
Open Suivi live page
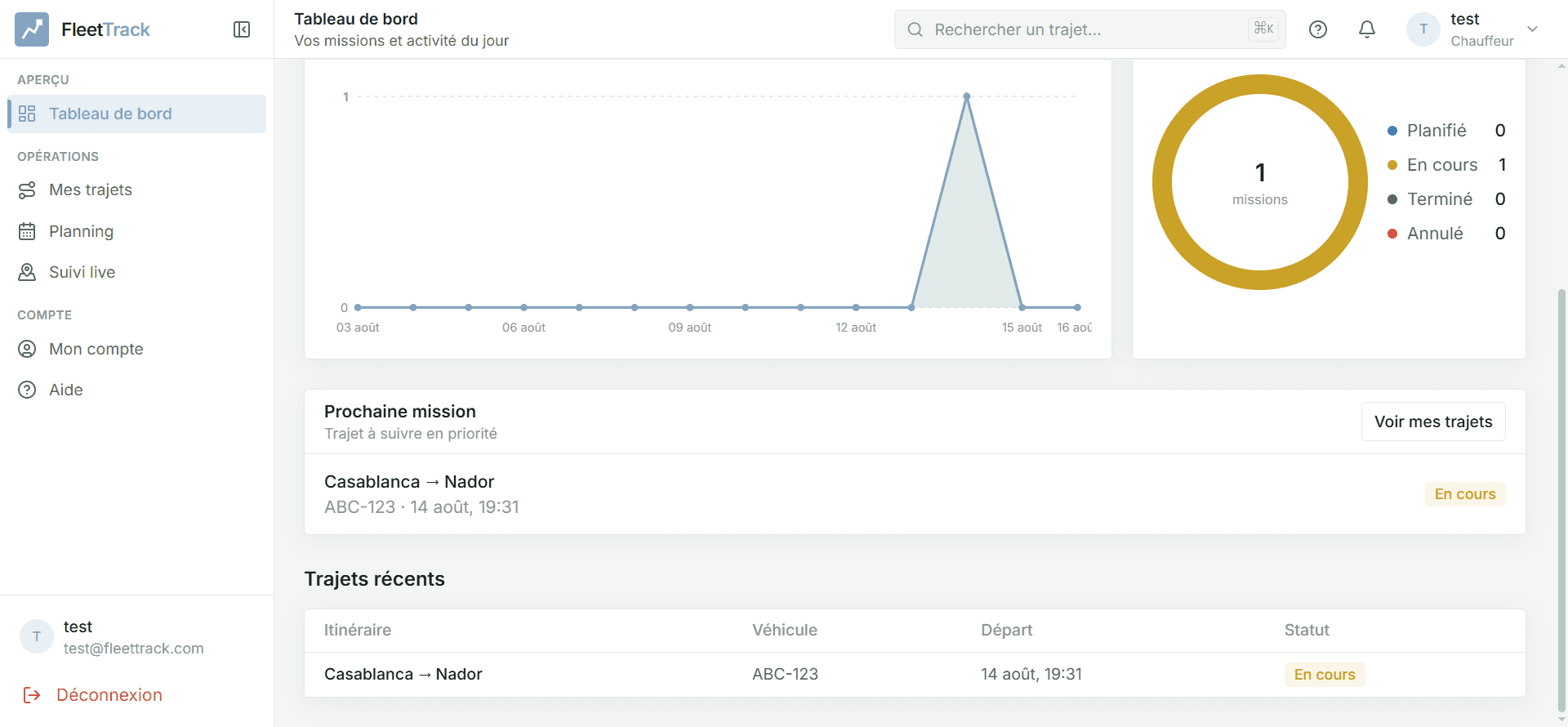tap(137, 272)
